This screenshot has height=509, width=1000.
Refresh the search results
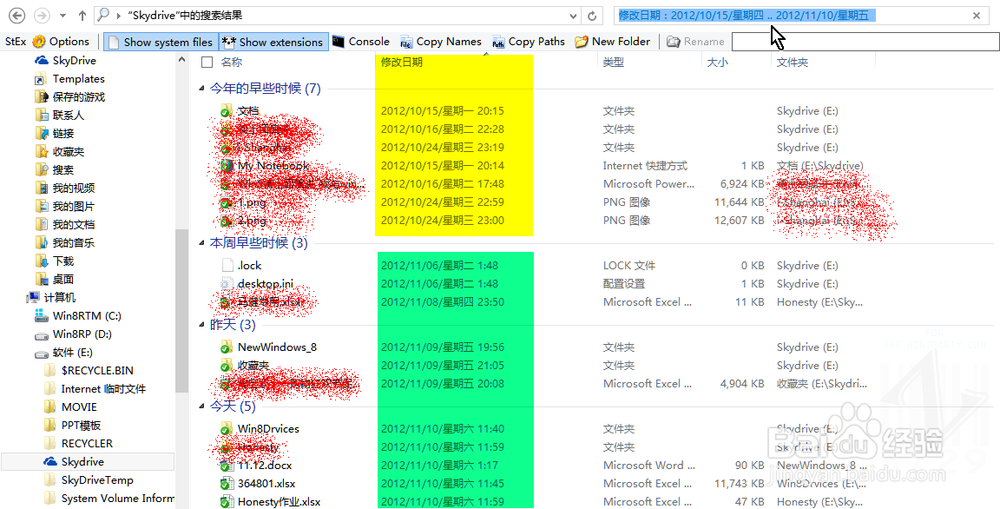click(592, 16)
